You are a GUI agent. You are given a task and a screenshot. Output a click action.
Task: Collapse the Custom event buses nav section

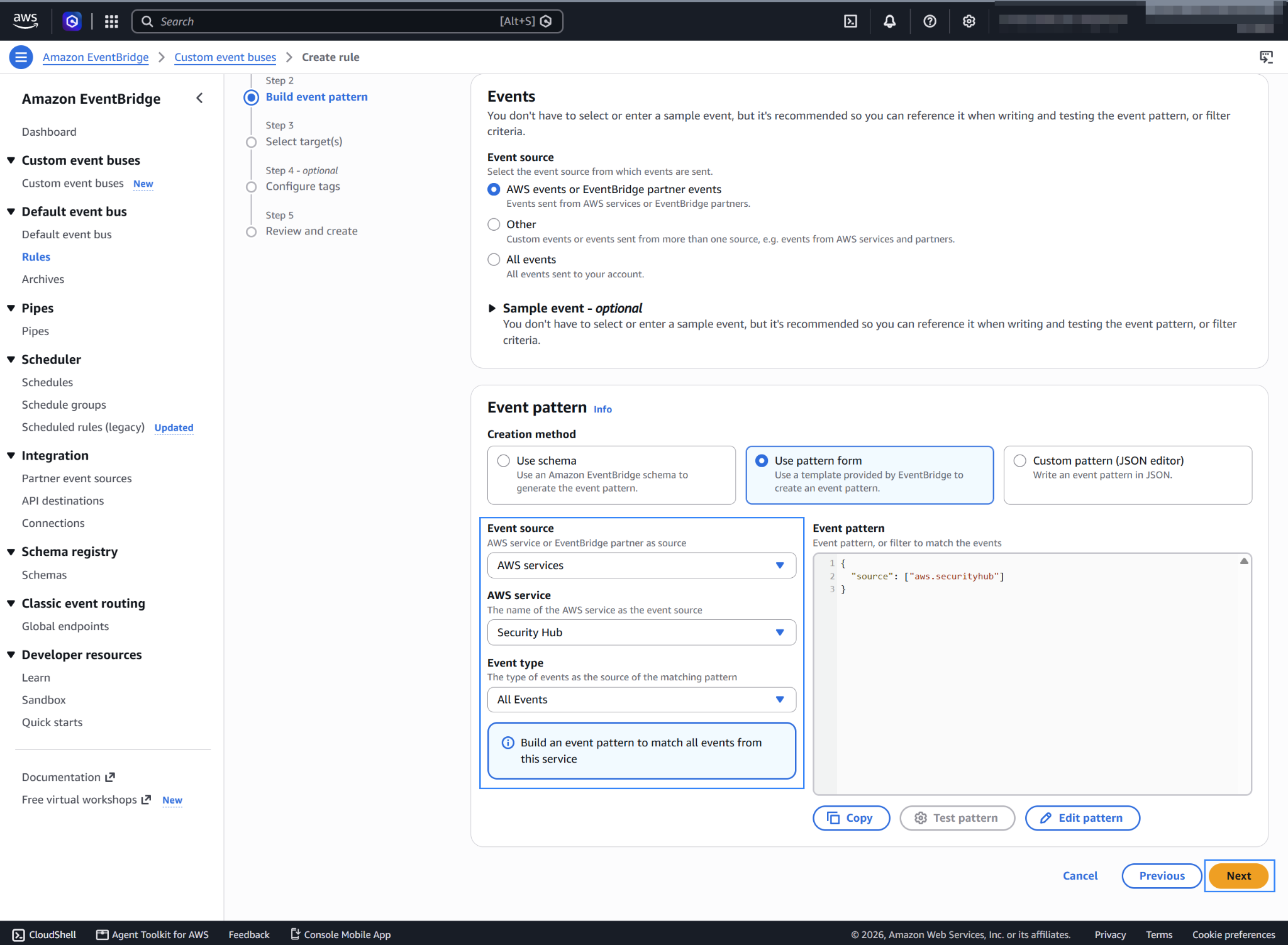click(11, 160)
